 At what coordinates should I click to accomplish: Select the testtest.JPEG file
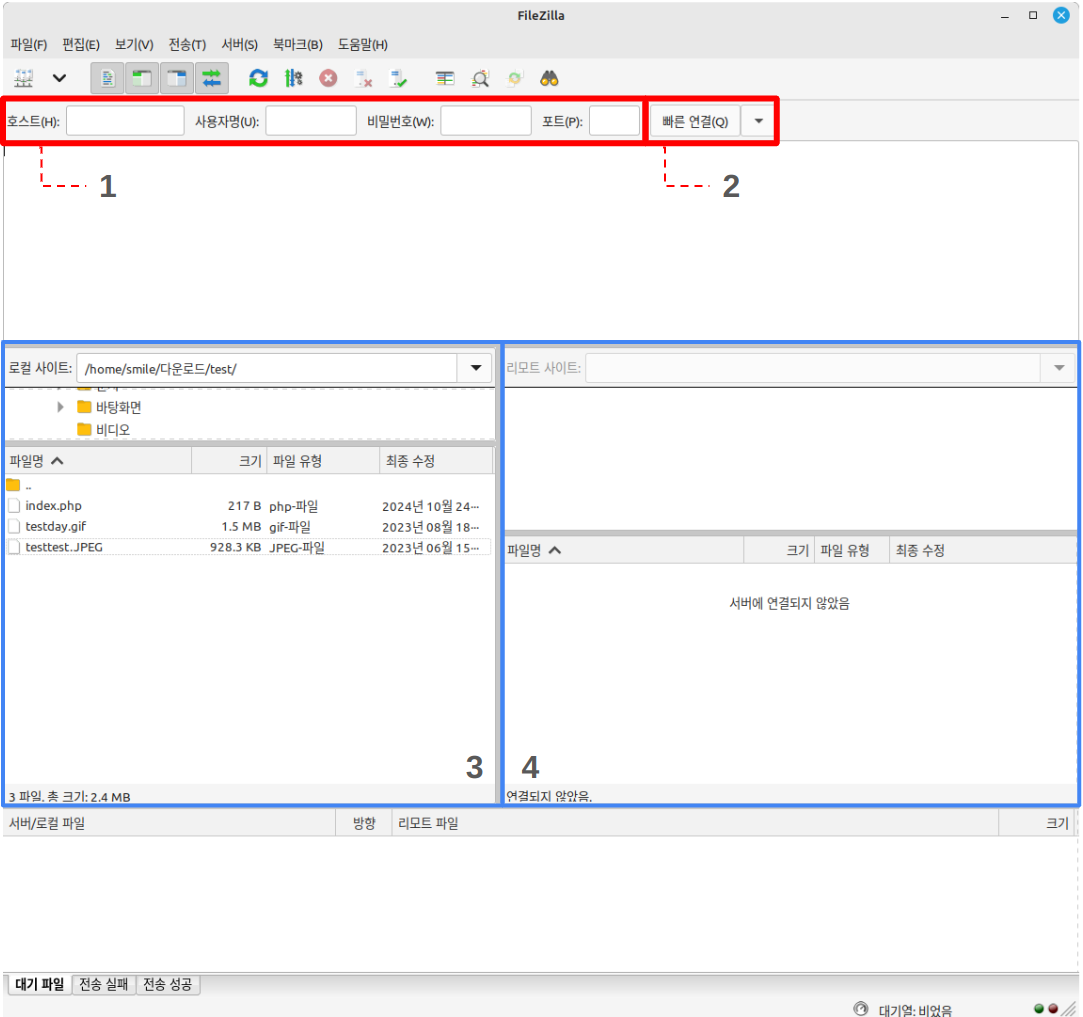249,547
